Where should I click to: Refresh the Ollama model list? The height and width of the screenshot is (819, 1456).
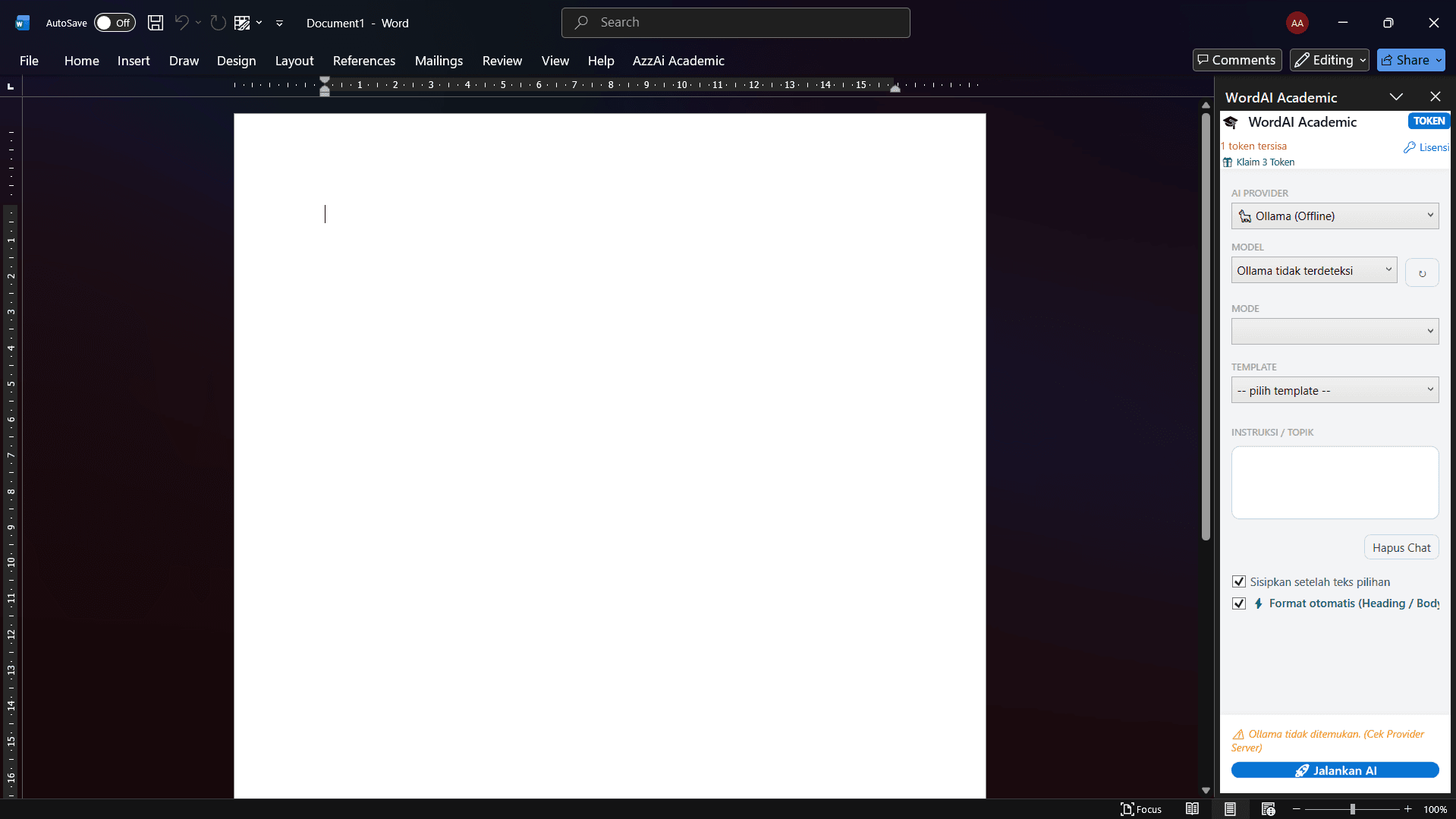pos(1422,273)
